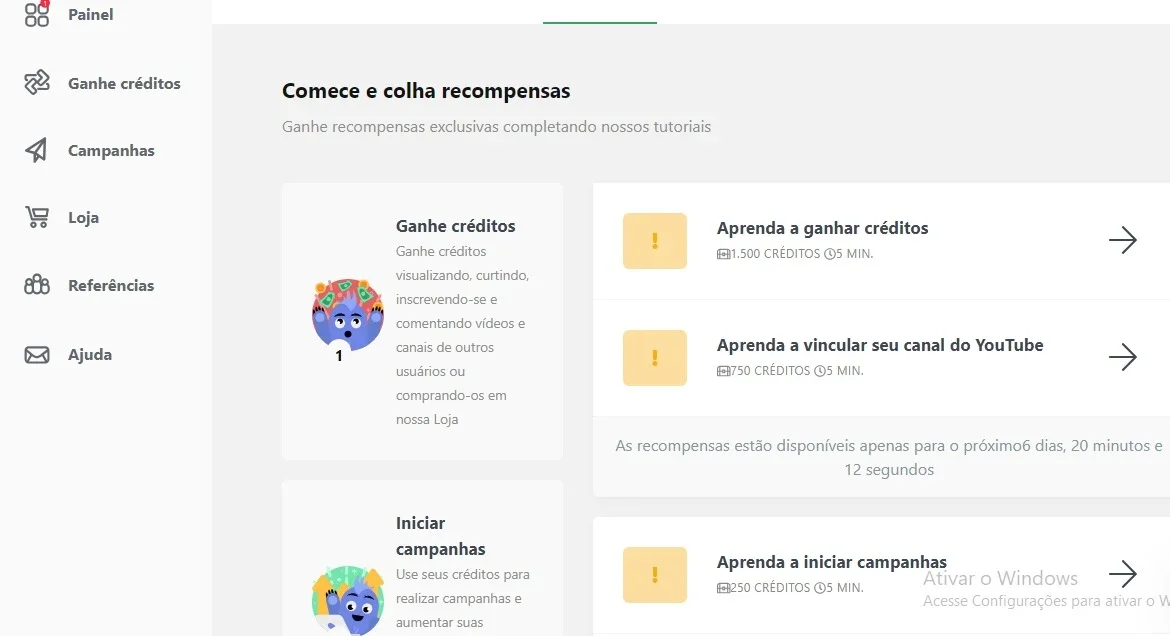The image size is (1170, 636).
Task: Open Painel in the sidebar
Action: click(x=90, y=14)
